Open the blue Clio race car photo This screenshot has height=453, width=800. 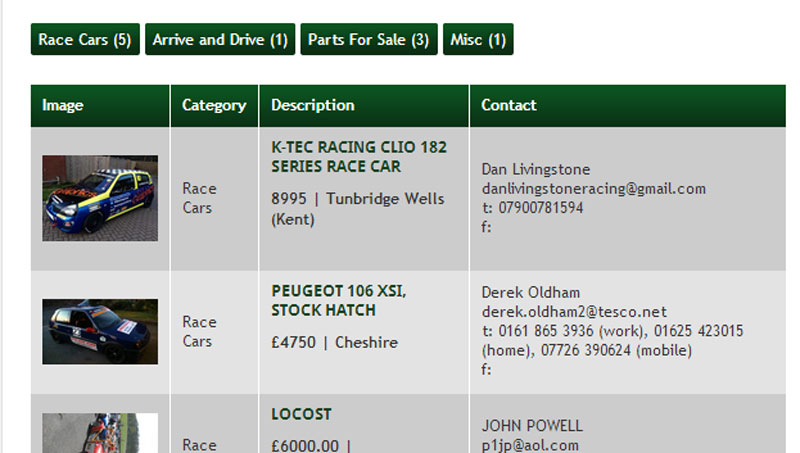coord(100,198)
